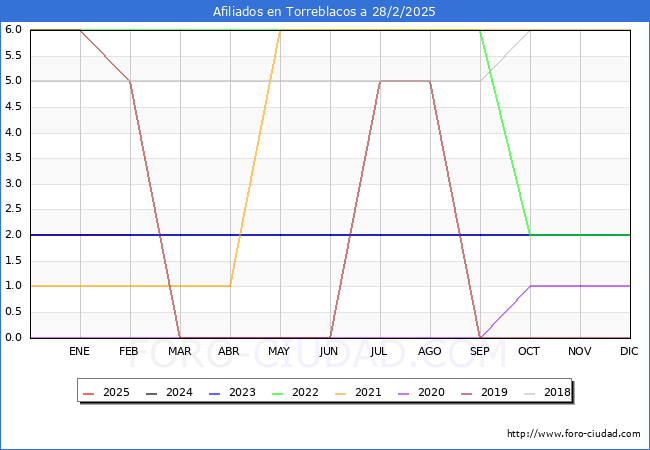This screenshot has width=650, height=450.
Task: Select the 2021 legend label
Action: (x=368, y=392)
